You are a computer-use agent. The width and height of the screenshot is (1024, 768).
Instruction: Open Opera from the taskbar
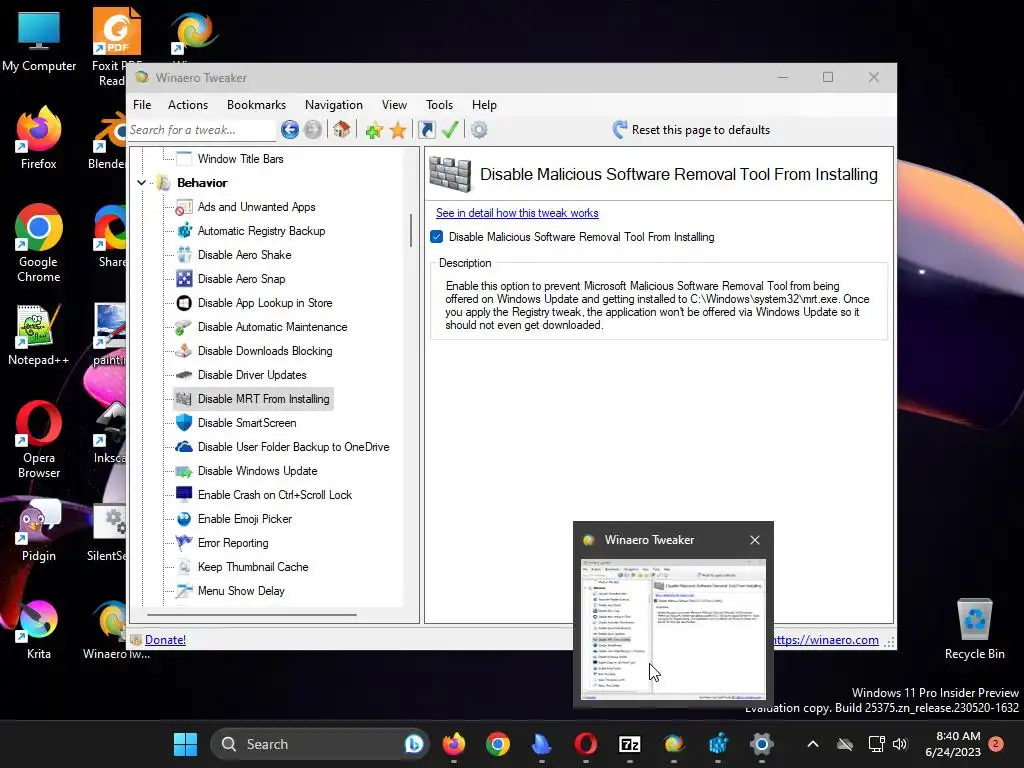coord(586,744)
